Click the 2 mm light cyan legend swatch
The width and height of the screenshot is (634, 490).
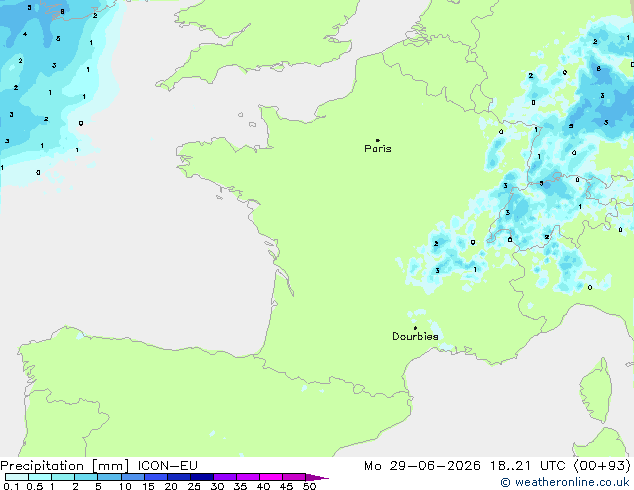[x=86, y=477]
